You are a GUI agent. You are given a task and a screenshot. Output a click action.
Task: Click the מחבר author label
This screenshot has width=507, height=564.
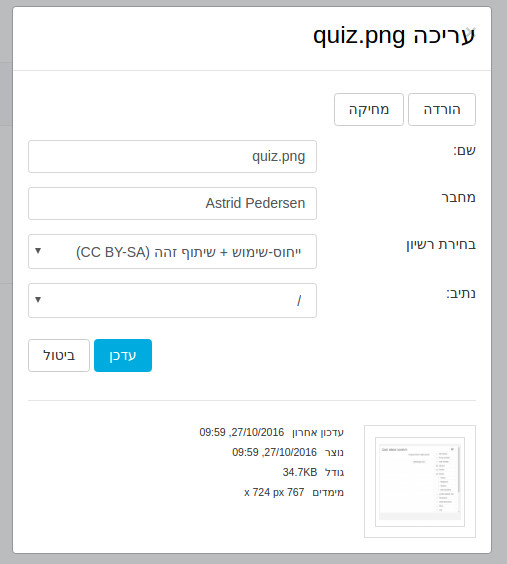click(x=458, y=197)
